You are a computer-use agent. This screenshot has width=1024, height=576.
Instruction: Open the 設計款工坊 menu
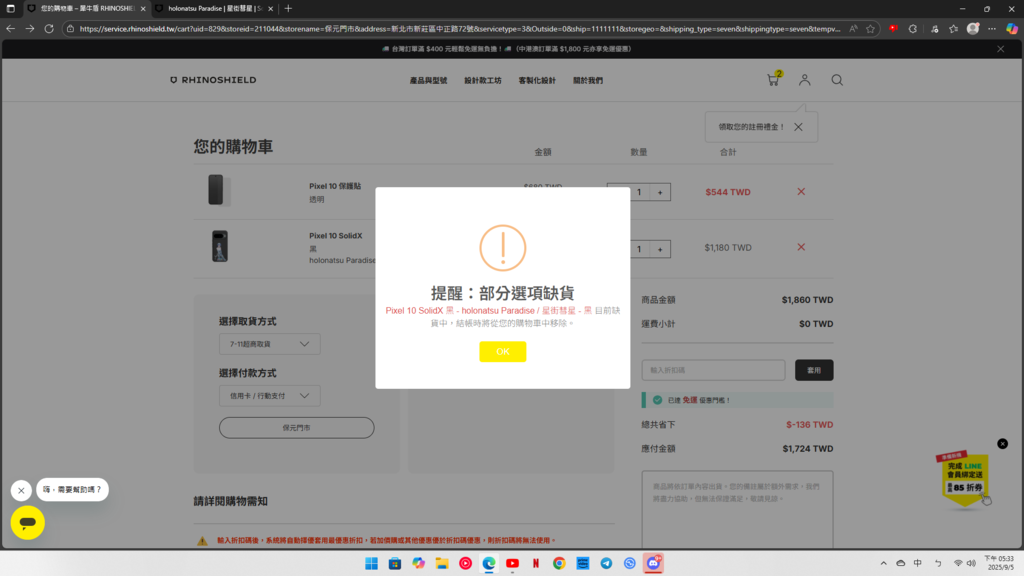click(x=483, y=80)
